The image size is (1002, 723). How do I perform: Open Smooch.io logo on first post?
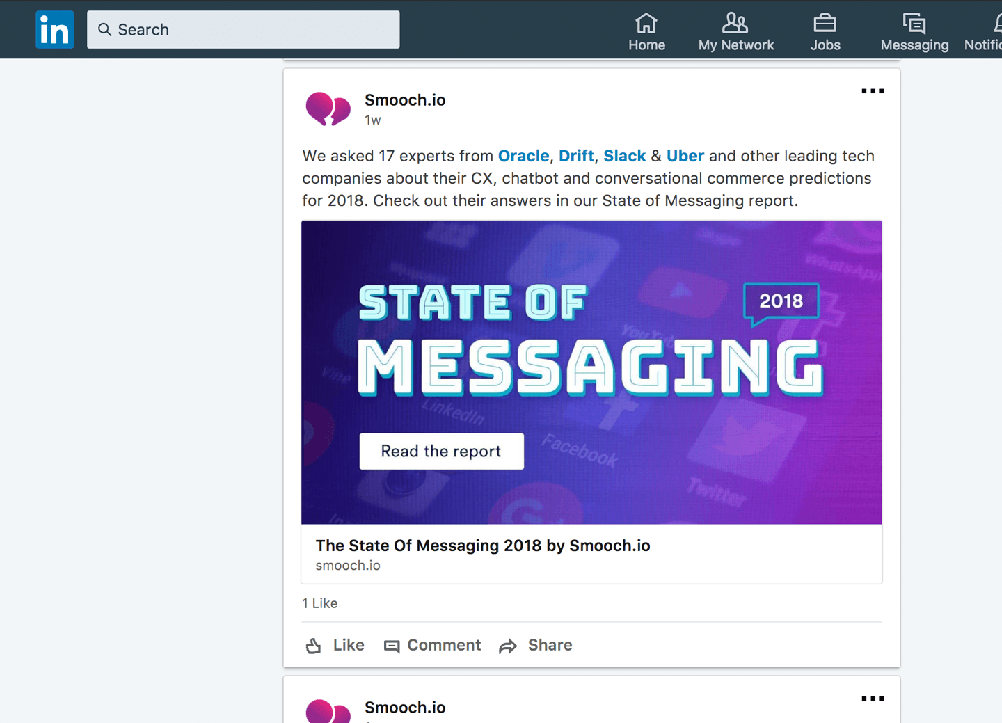click(328, 108)
